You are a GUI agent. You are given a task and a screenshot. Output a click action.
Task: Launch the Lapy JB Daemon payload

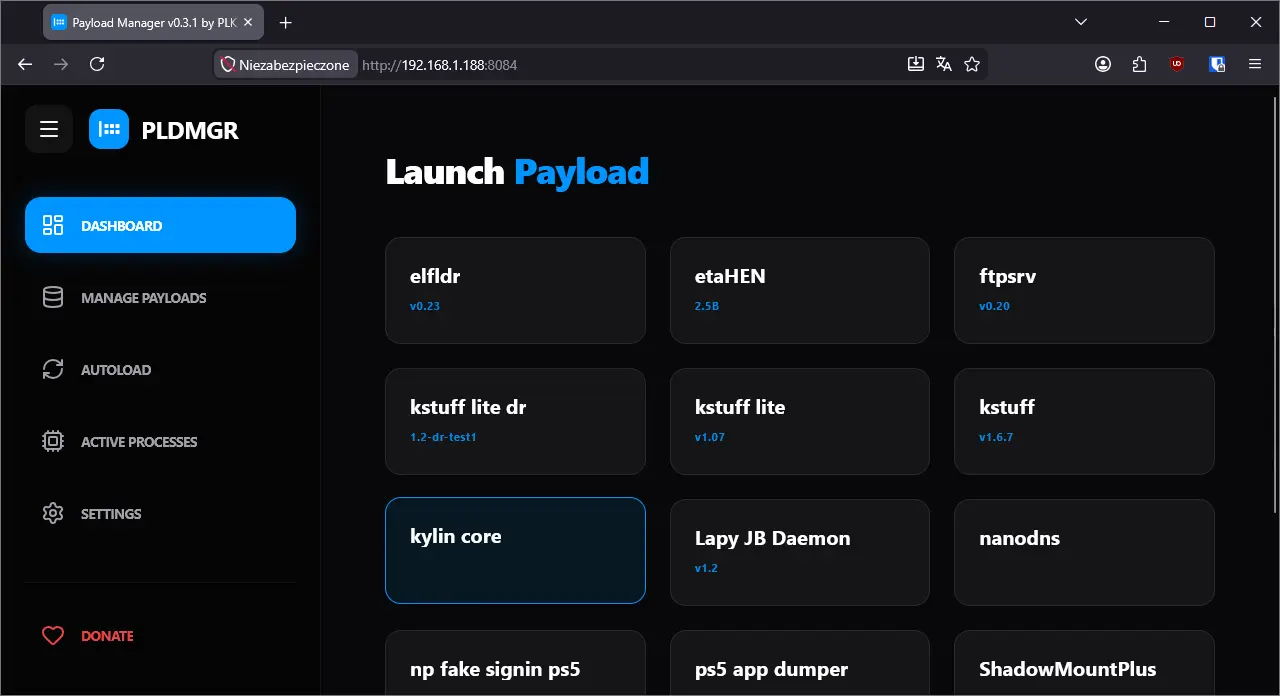[x=800, y=552]
